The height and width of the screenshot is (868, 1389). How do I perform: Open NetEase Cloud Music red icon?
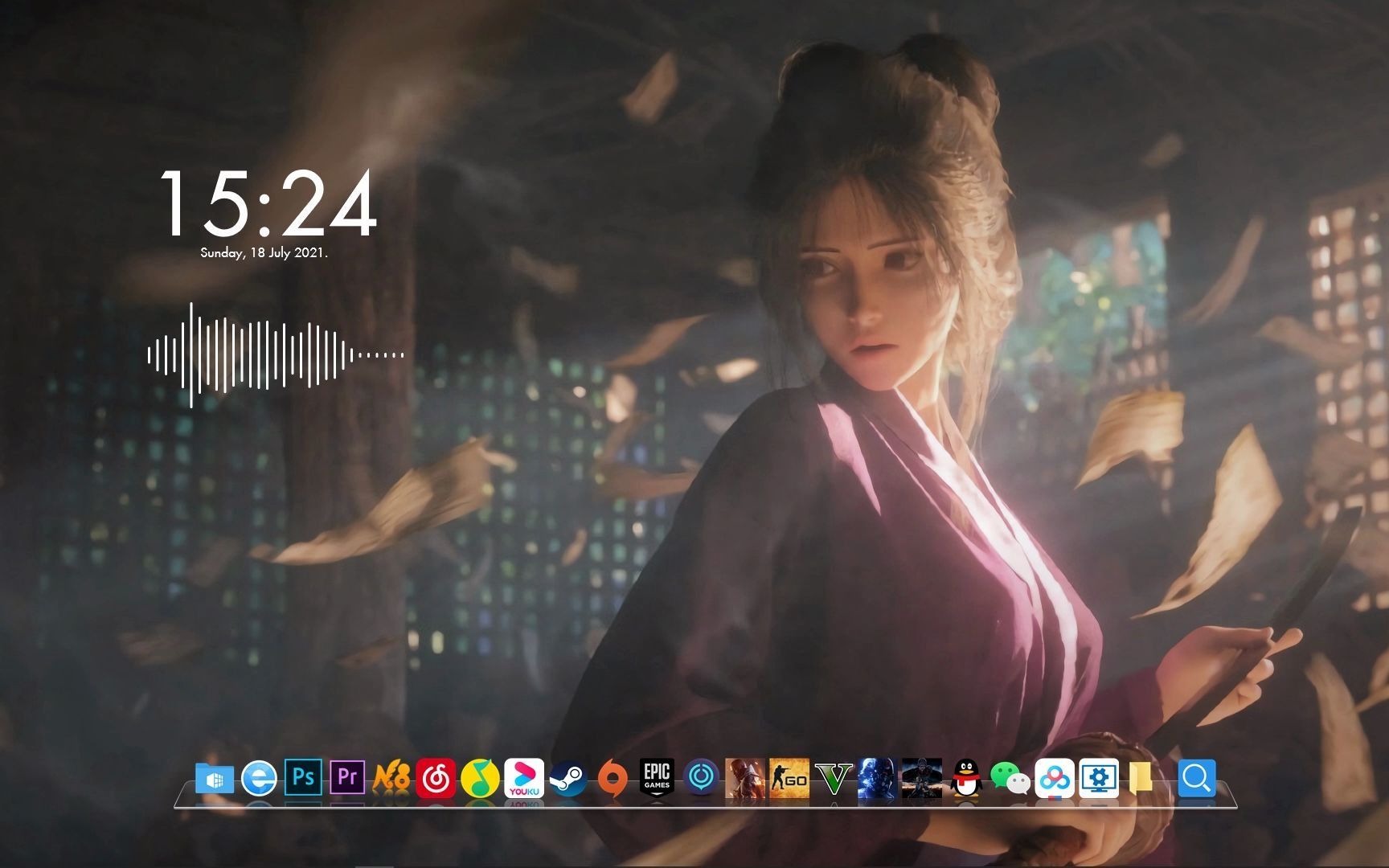pos(436,778)
